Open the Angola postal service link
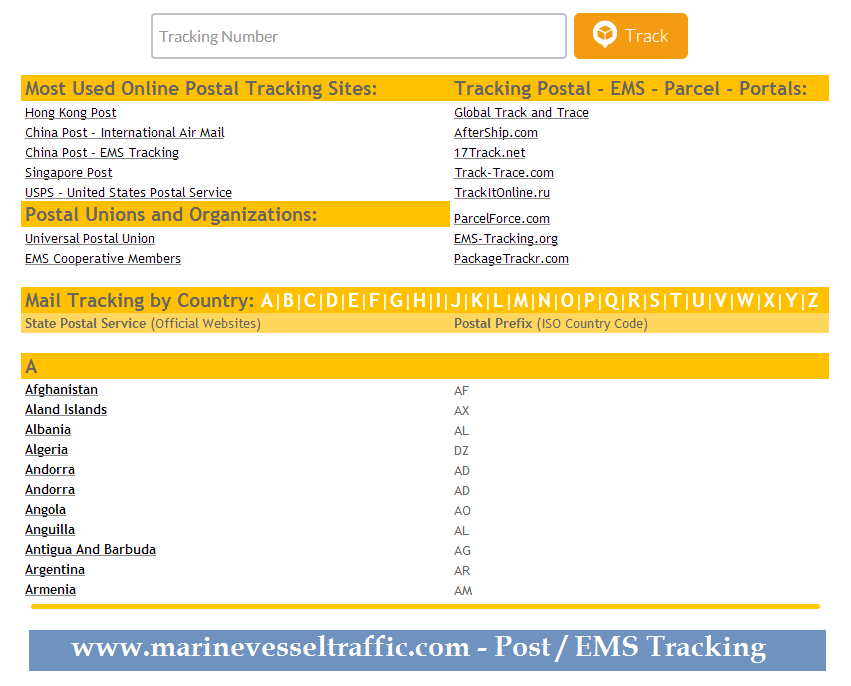The image size is (851, 686). click(x=45, y=510)
